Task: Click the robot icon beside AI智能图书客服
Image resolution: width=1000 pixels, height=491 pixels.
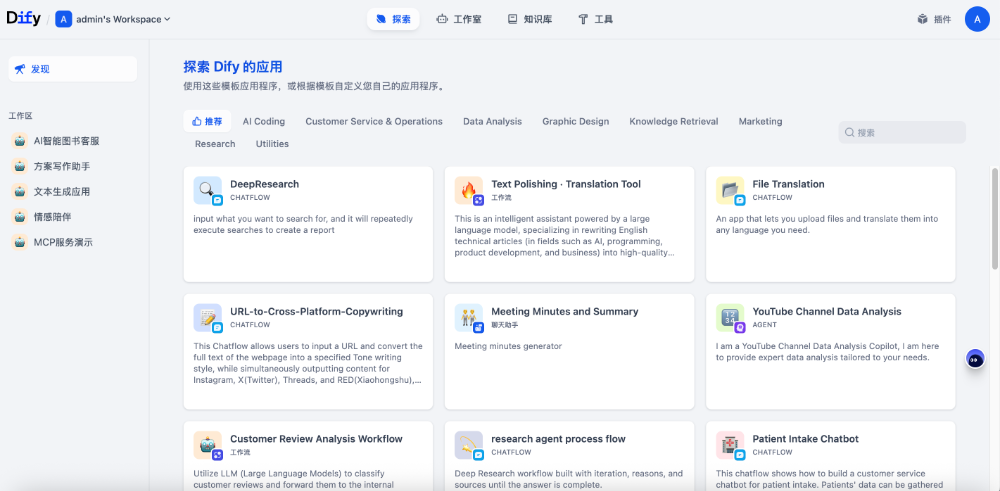Action: point(20,141)
